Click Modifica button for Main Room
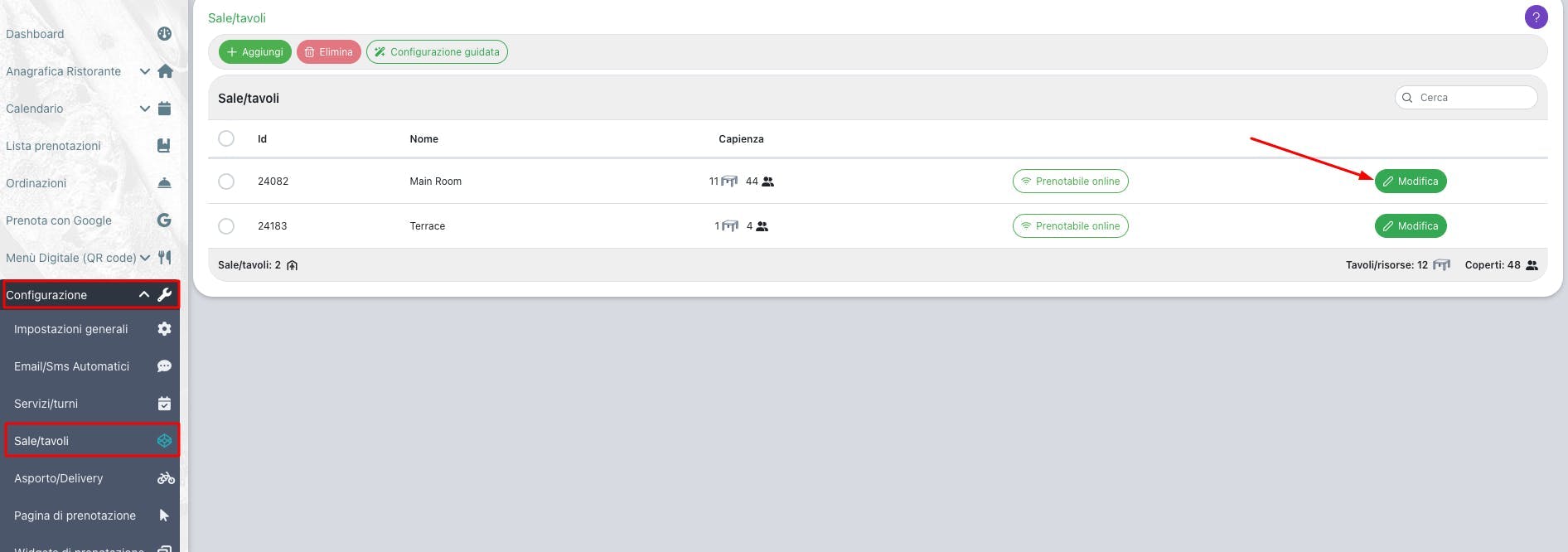 pyautogui.click(x=1411, y=182)
